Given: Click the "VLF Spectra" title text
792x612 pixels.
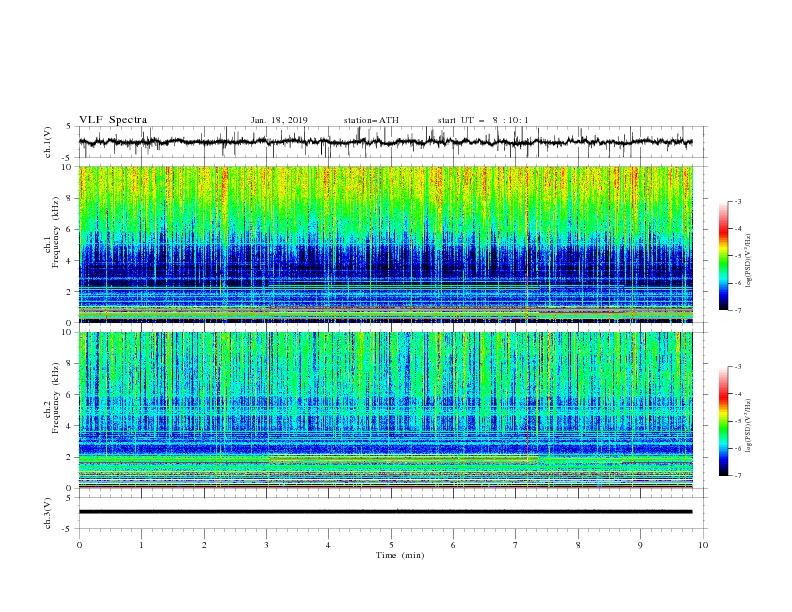Looking at the screenshot, I should click(x=113, y=120).
